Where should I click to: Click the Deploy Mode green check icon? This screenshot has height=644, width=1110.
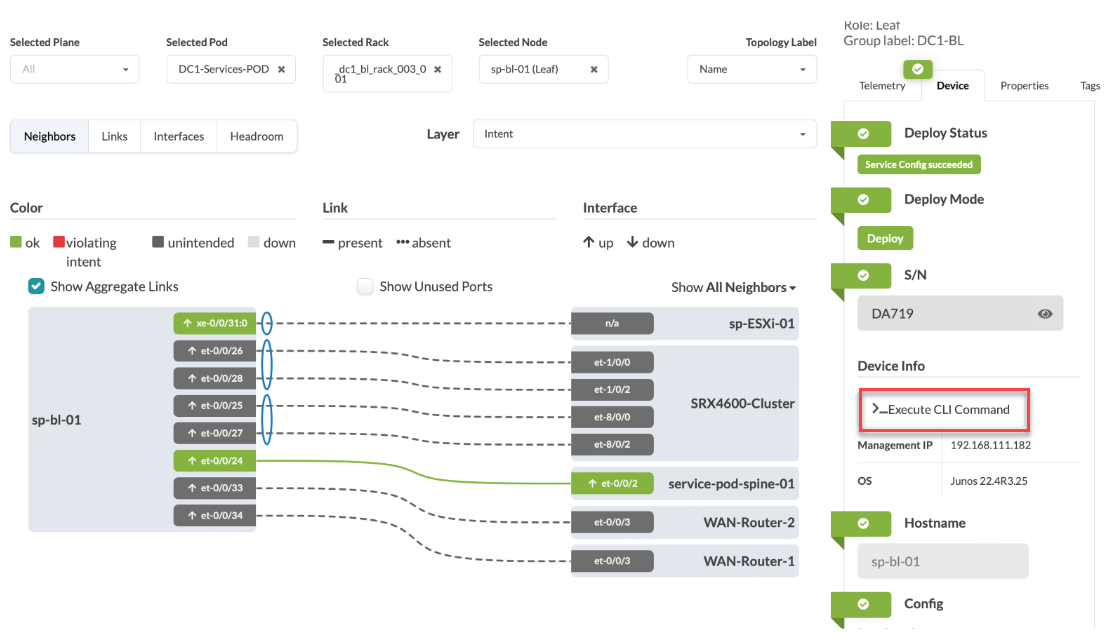863,199
